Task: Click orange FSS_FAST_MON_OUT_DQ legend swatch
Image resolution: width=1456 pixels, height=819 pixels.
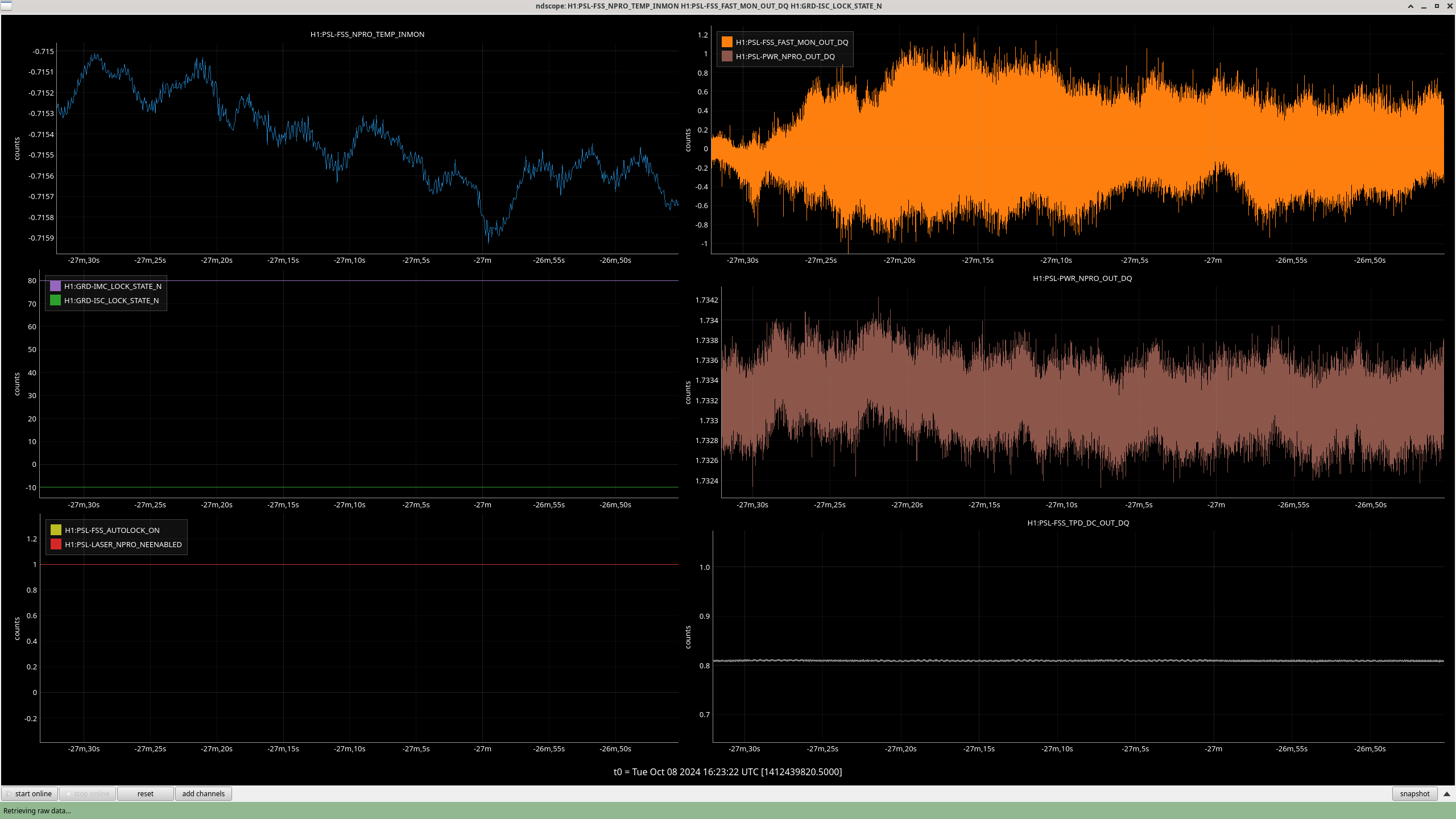Action: [x=727, y=42]
